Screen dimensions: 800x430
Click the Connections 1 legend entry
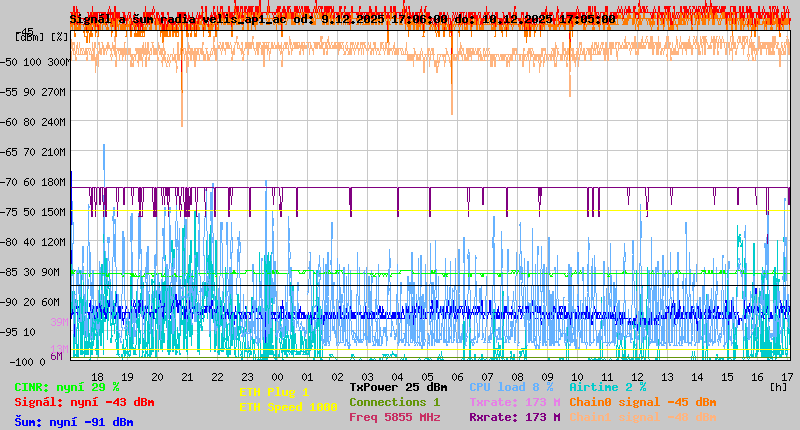pyautogui.click(x=394, y=402)
